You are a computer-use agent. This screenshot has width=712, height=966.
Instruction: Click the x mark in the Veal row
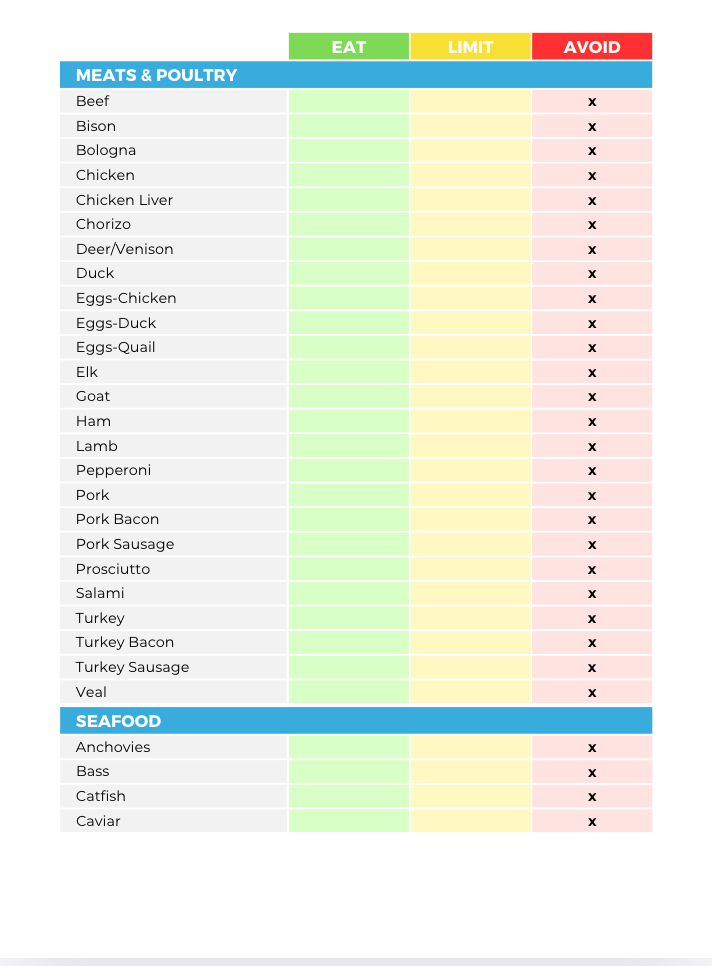click(x=592, y=692)
